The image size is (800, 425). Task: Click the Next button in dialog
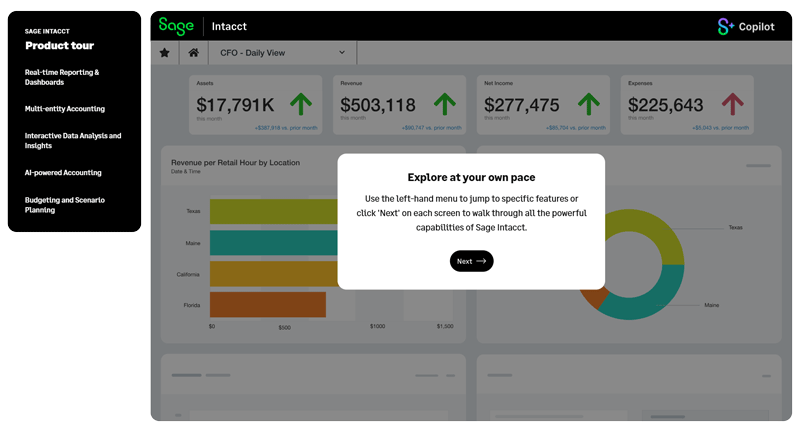click(x=471, y=261)
